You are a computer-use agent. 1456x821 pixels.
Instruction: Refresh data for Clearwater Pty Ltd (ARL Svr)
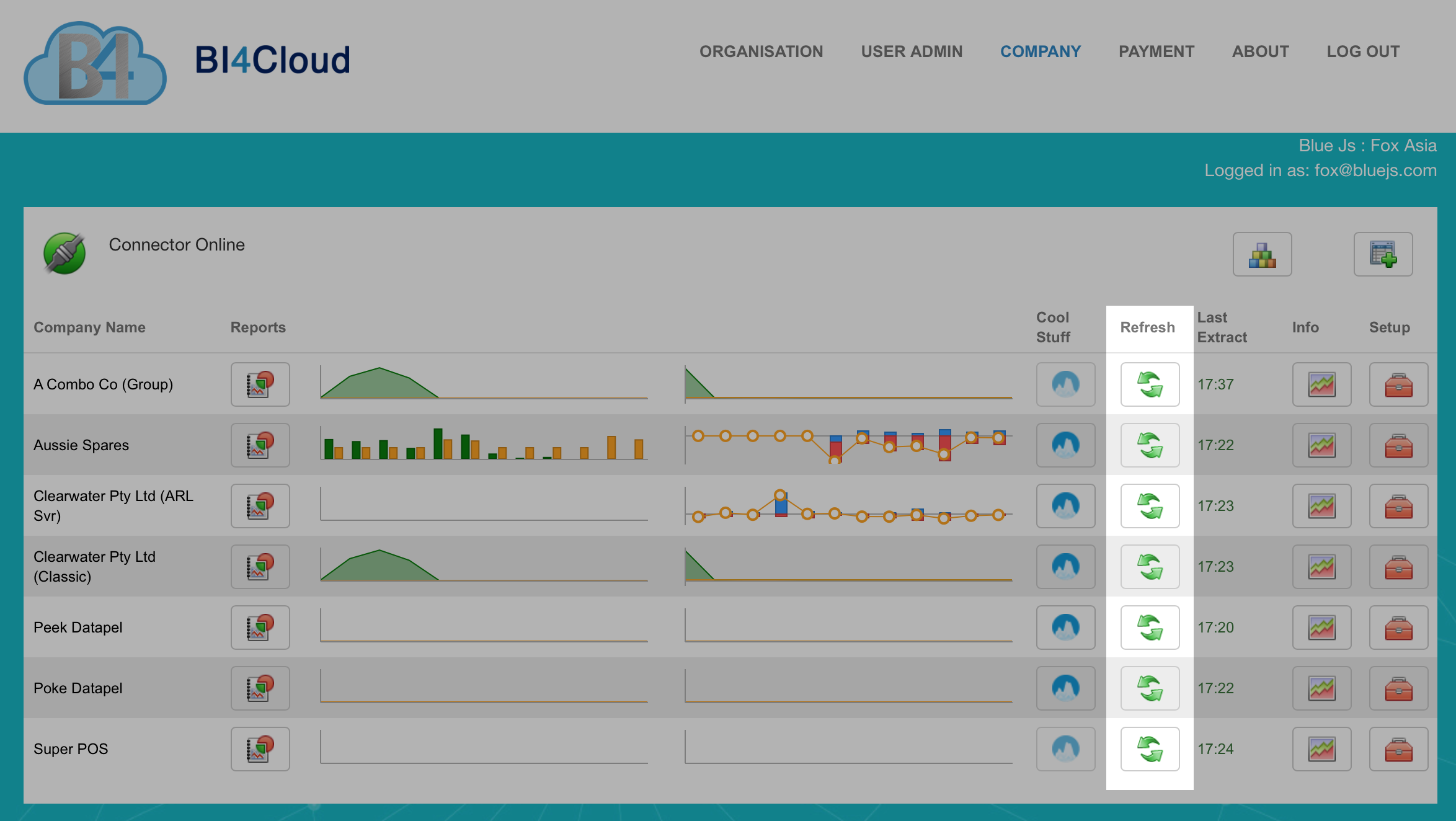point(1150,506)
